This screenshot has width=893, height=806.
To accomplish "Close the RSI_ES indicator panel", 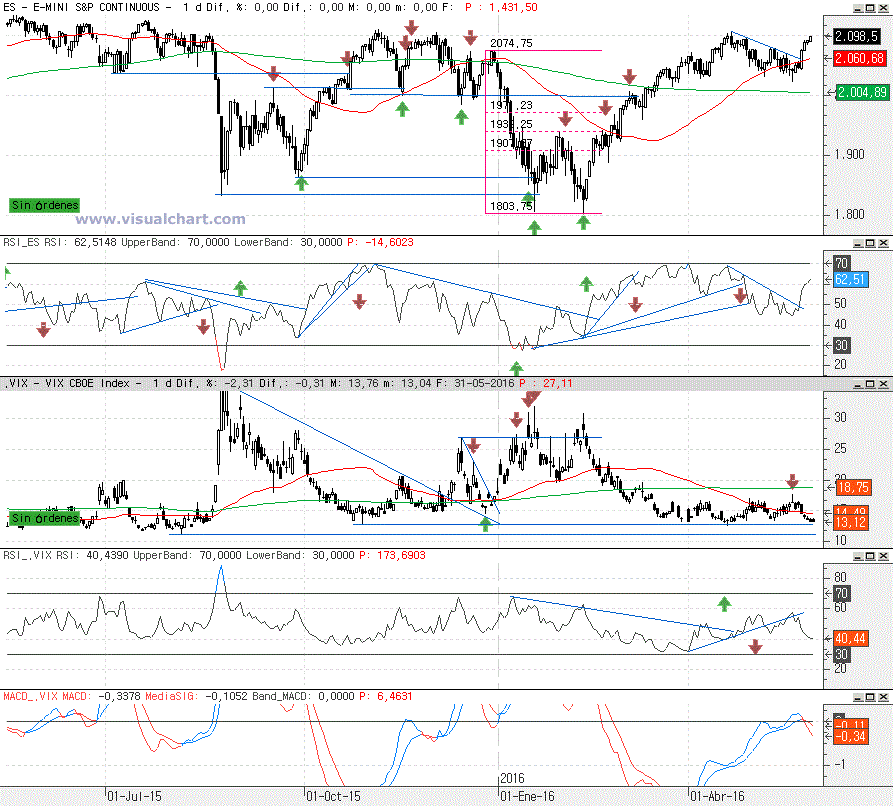I will (x=883, y=243).
